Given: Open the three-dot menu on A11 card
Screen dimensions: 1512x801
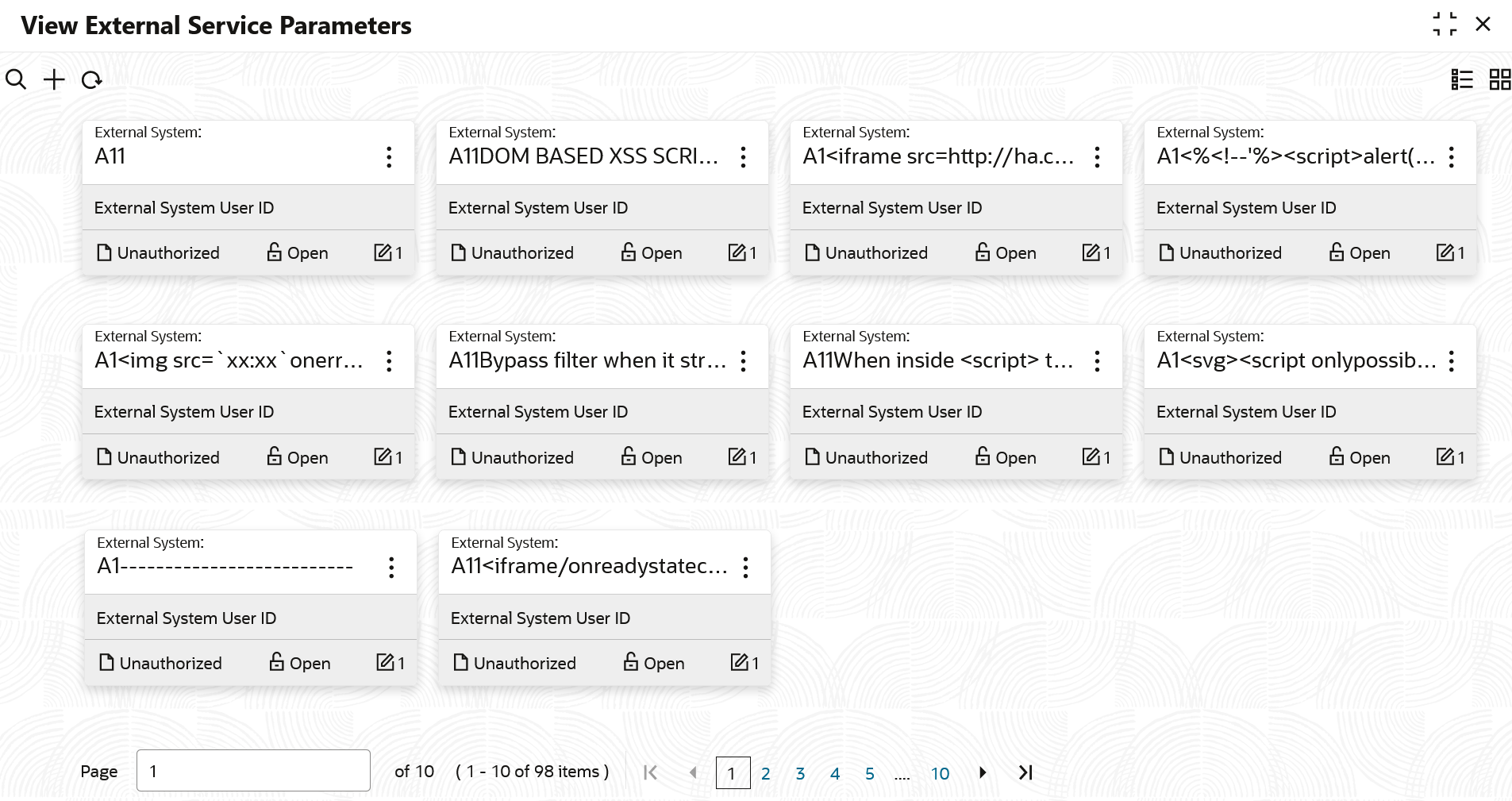Looking at the screenshot, I should click(389, 157).
